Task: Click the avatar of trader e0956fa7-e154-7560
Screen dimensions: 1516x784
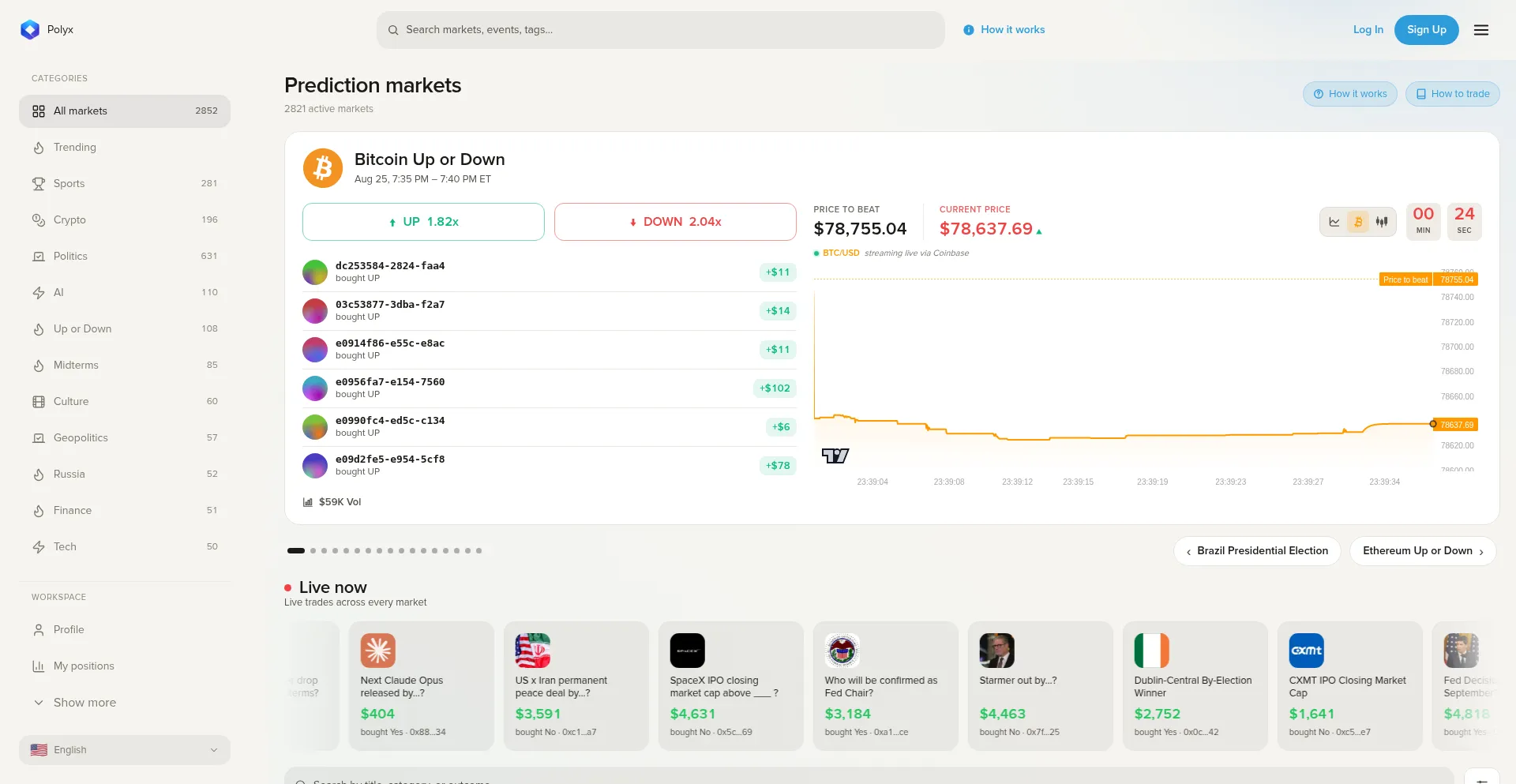Action: point(315,388)
